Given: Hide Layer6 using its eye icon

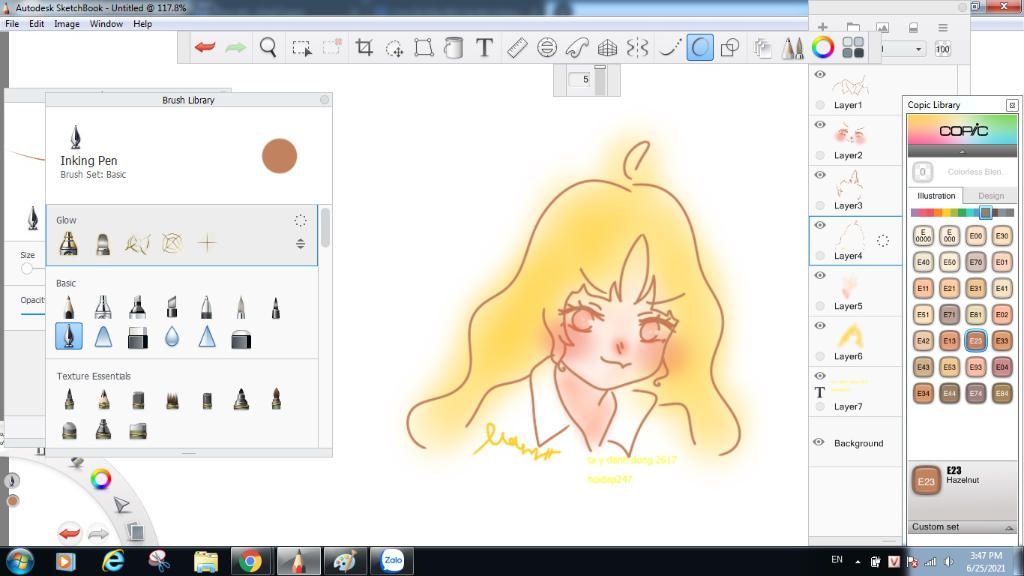Looking at the screenshot, I should [x=820, y=326].
